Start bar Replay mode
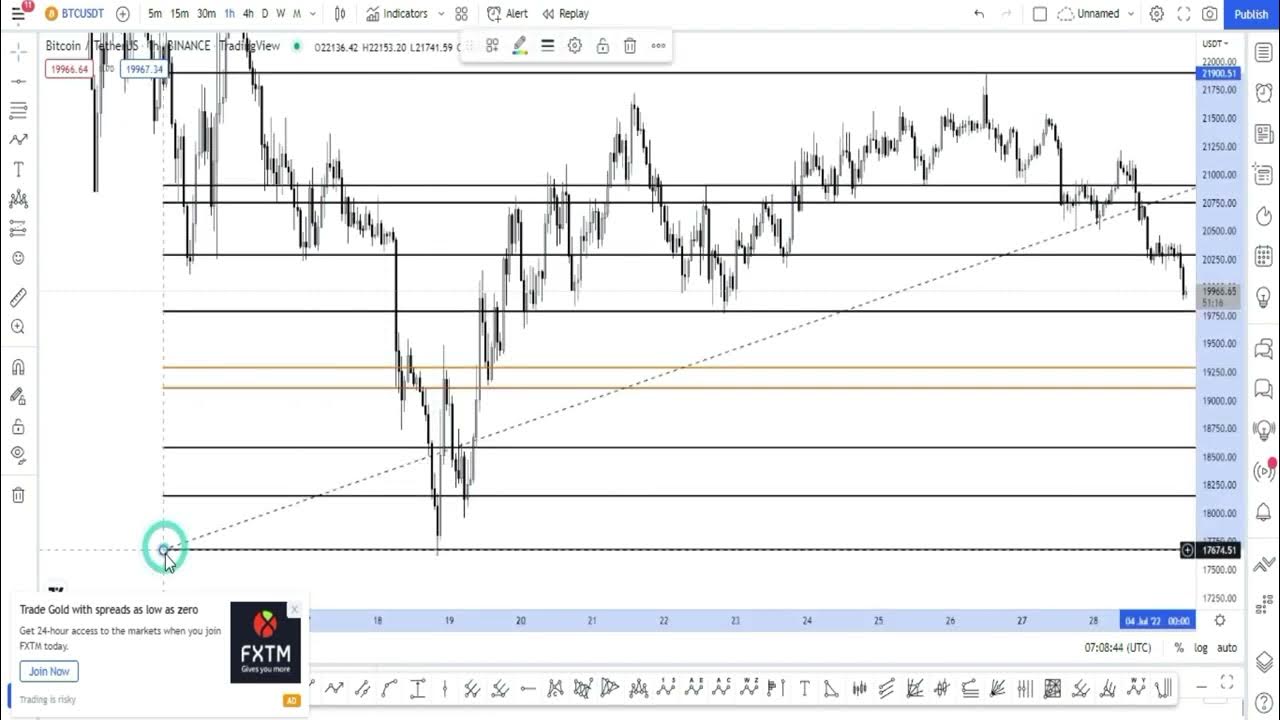Screen dimensions: 1280x720 (x=565, y=14)
